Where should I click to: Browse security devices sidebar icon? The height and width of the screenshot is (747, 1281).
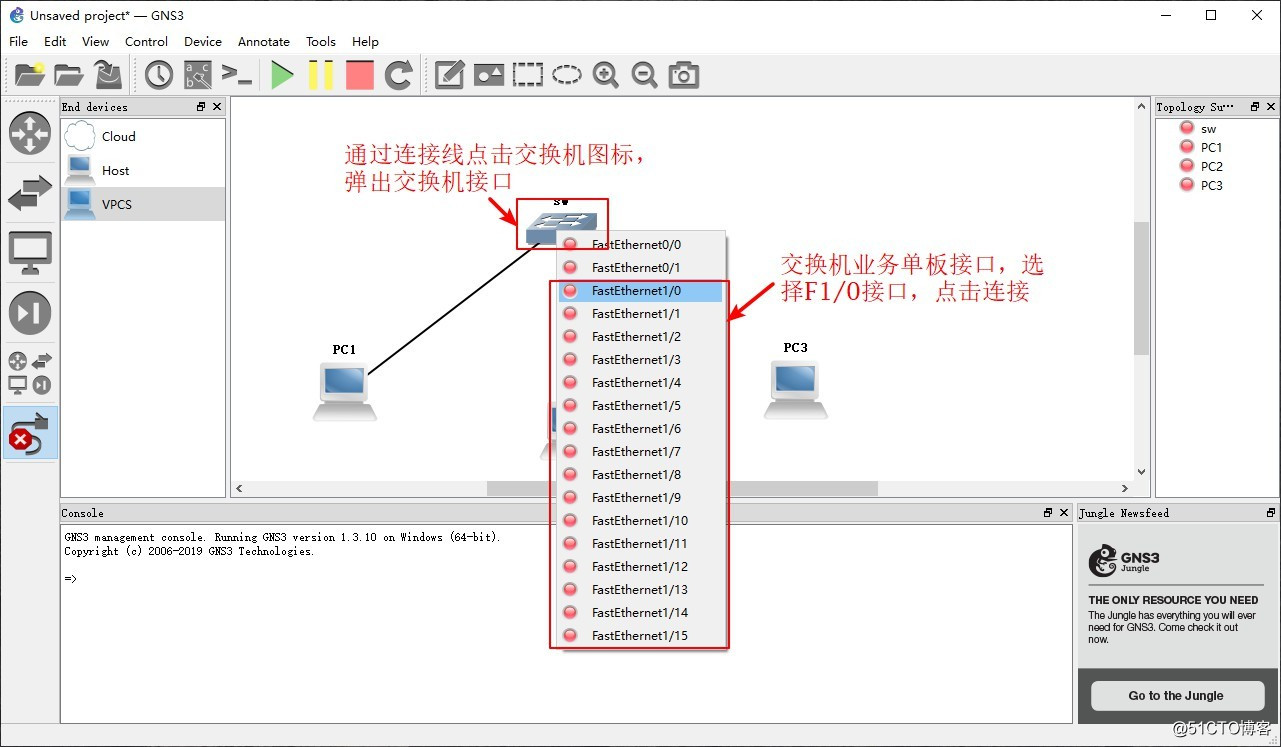pos(30,313)
